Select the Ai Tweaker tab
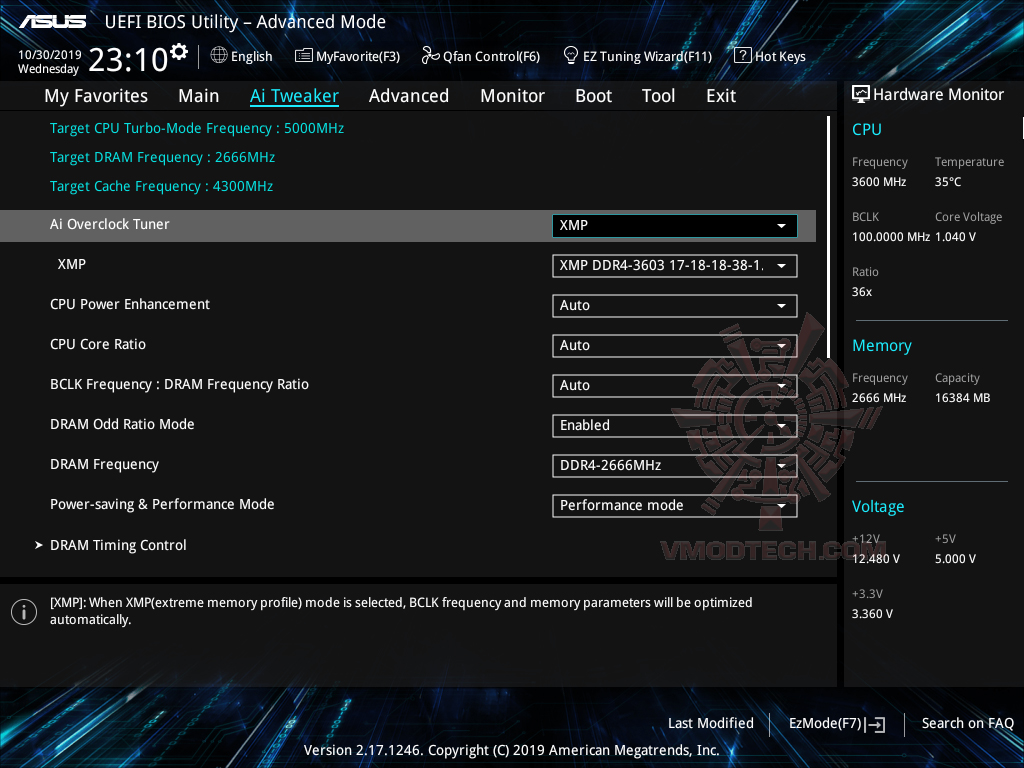The height and width of the screenshot is (768, 1024). point(294,96)
